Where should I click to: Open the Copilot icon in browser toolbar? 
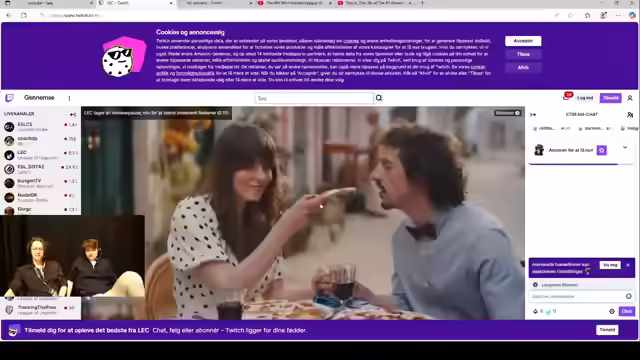632,16
